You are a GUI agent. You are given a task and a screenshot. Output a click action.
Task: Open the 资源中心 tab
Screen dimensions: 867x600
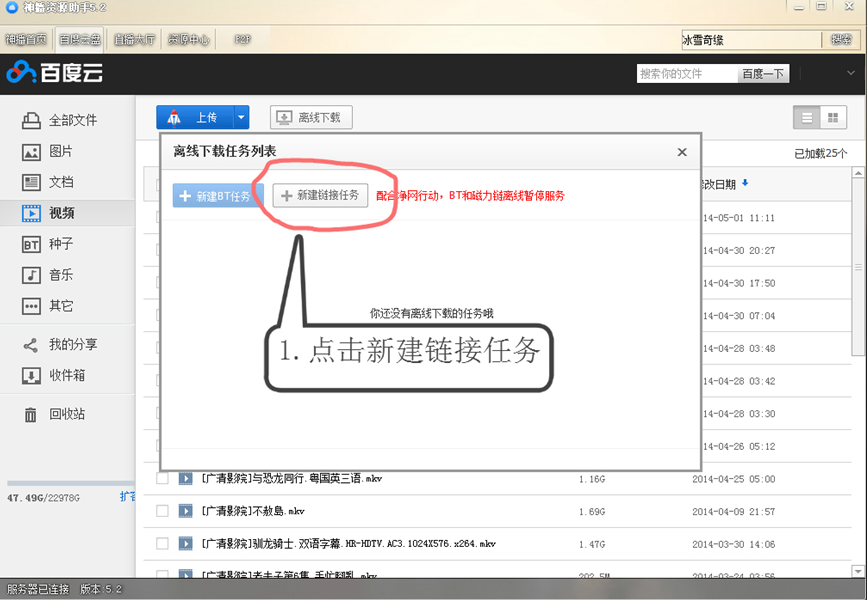click(x=189, y=40)
